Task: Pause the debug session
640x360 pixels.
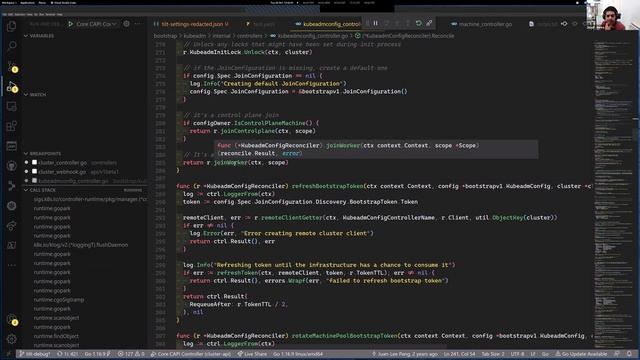Action: coord(376,23)
